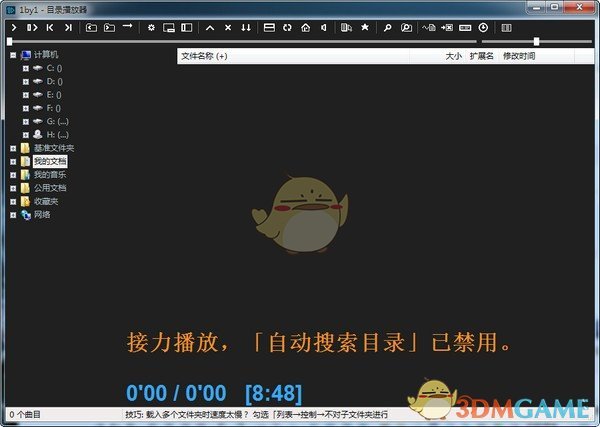Expand the 网络 tree node

[x=13, y=215]
